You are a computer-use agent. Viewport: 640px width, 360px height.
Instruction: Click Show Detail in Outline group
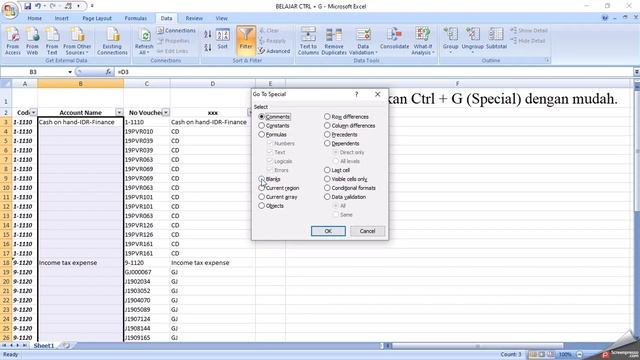click(529, 31)
